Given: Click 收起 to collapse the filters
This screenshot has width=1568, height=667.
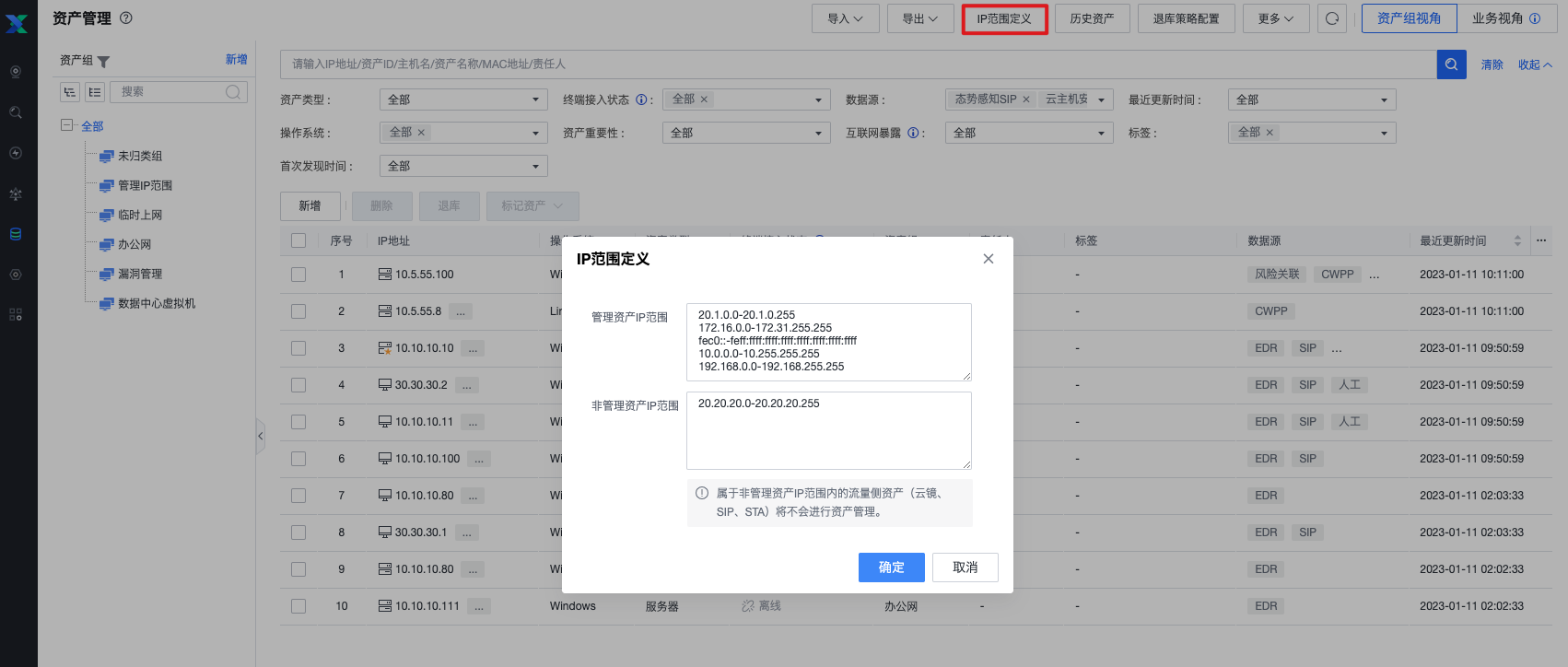Looking at the screenshot, I should pyautogui.click(x=1535, y=64).
